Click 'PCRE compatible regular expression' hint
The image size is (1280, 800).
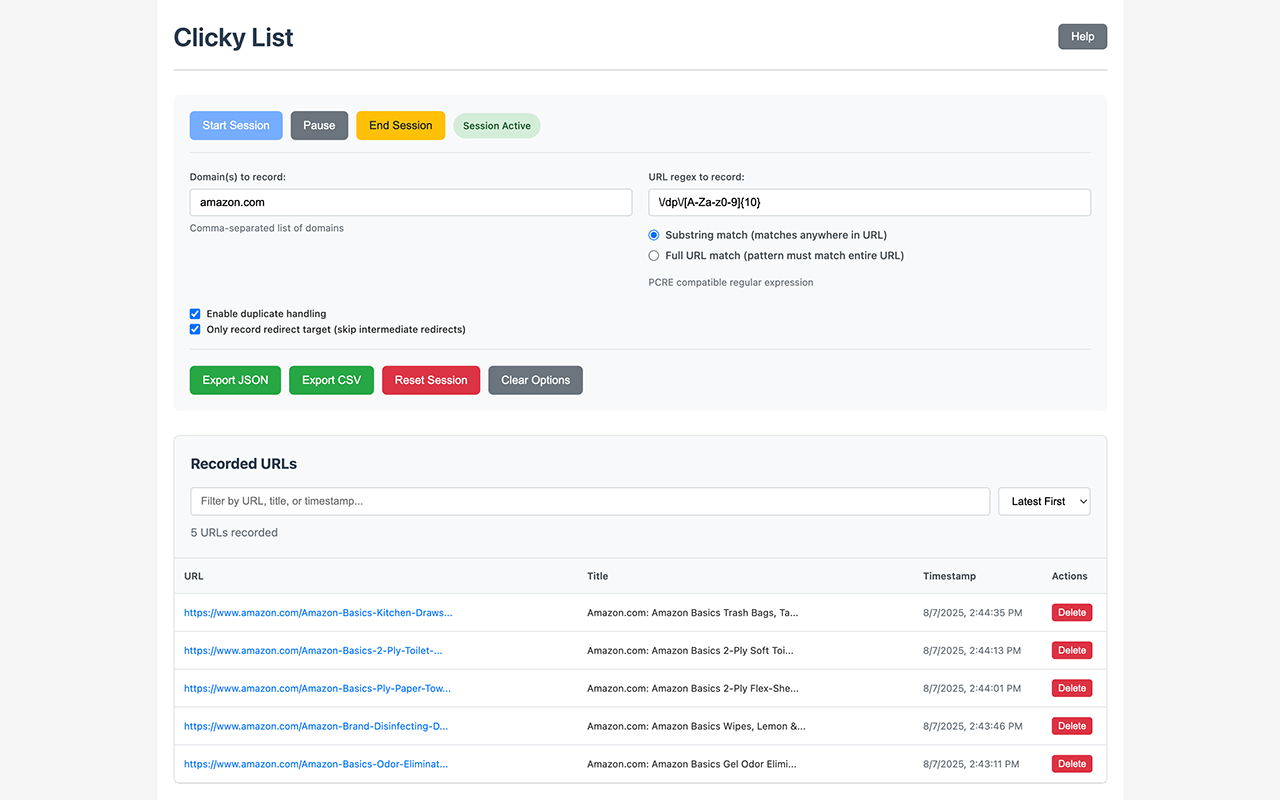pos(731,283)
